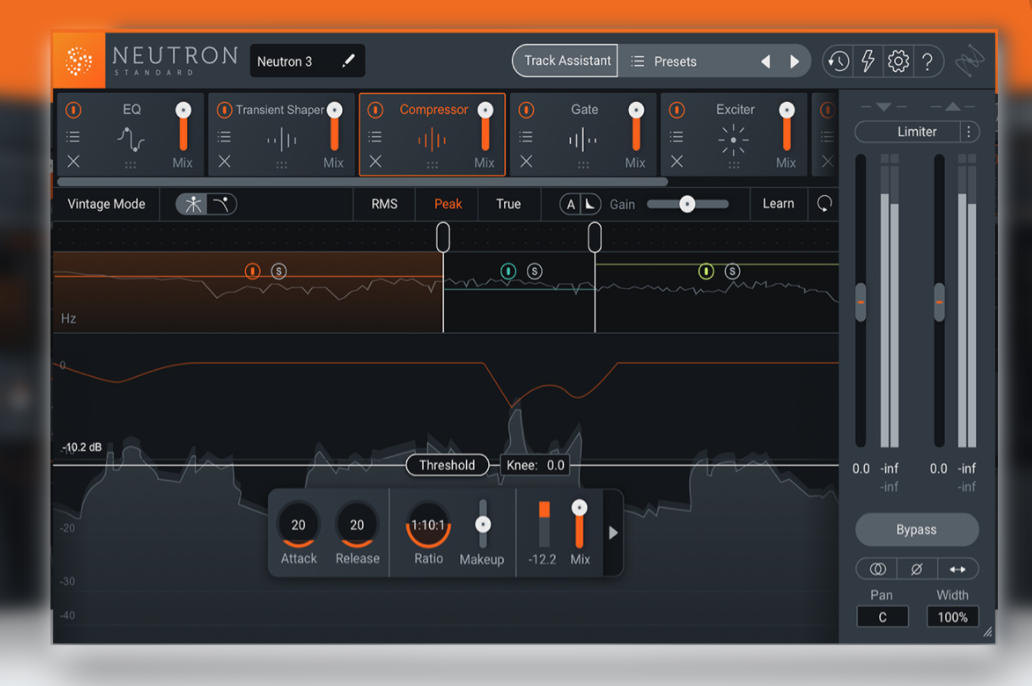This screenshot has width=1032, height=686.
Task: Select the EQ curve module icon
Action: point(131,139)
